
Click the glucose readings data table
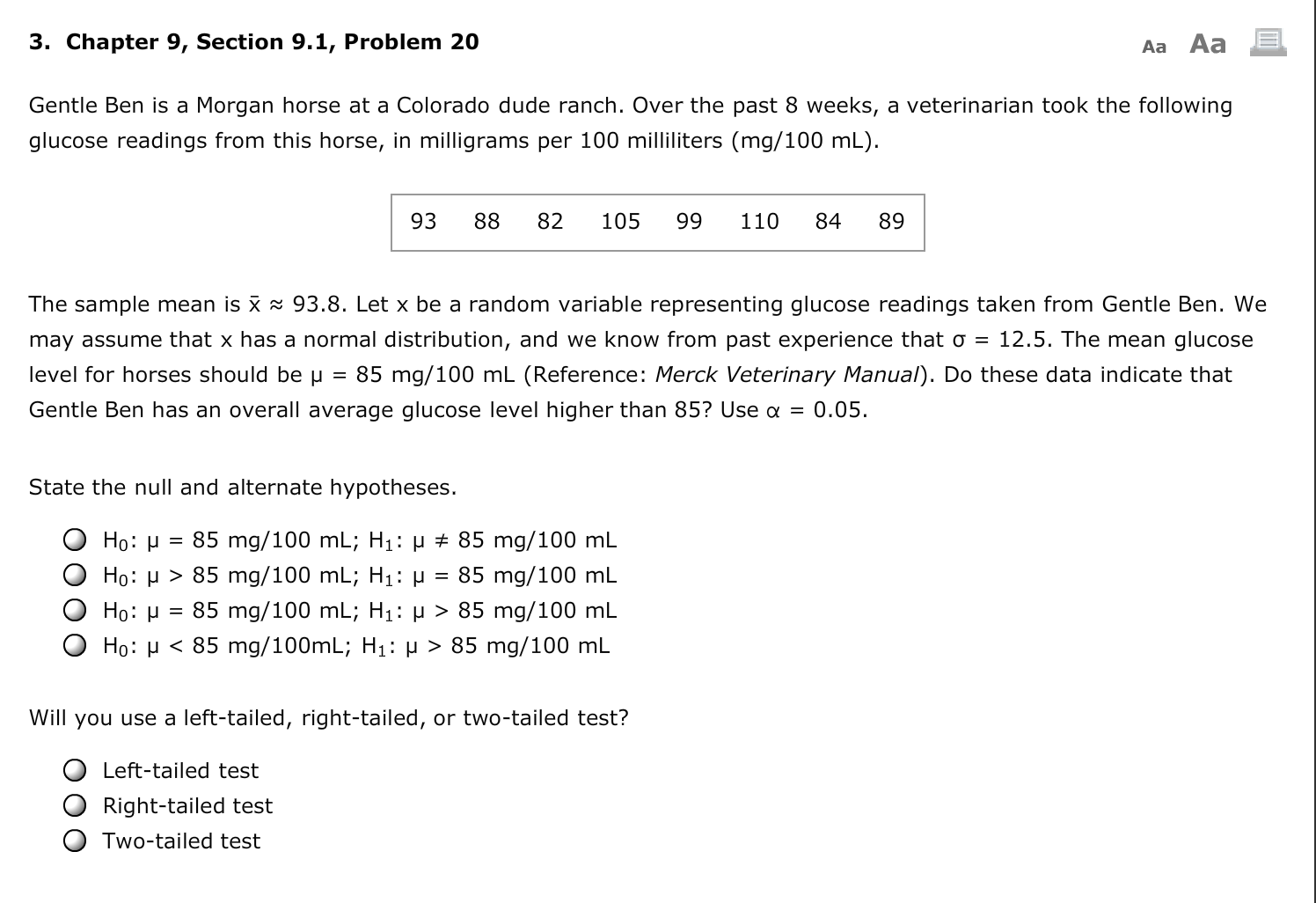[656, 222]
